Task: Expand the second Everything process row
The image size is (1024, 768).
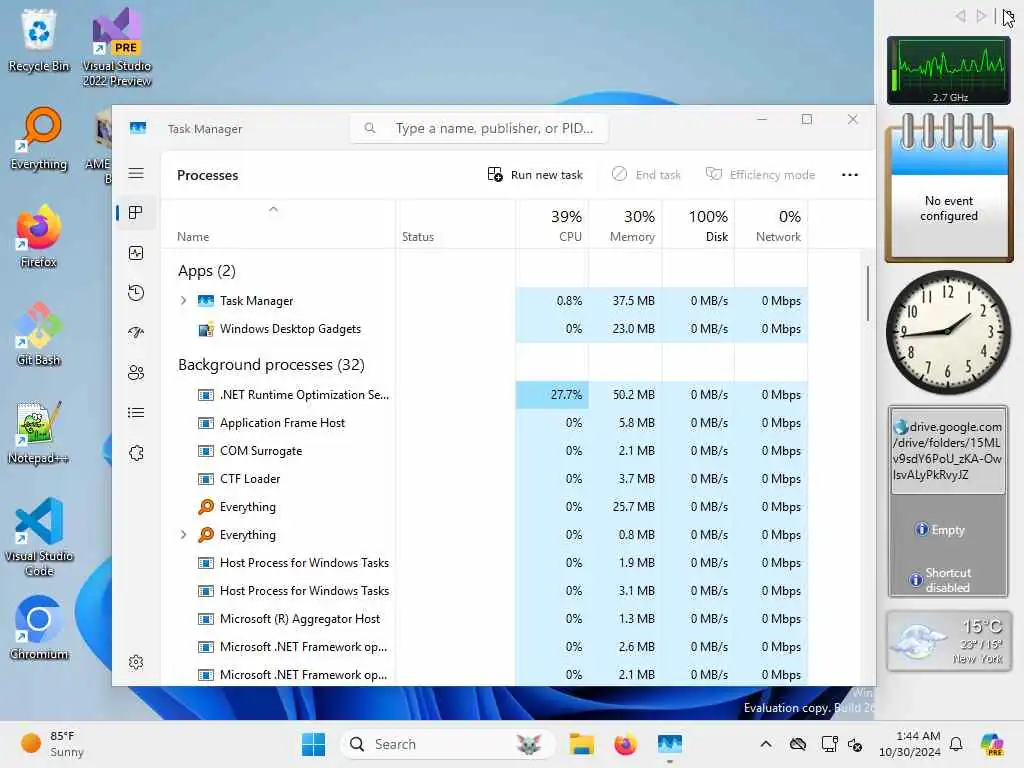Action: 184,534
